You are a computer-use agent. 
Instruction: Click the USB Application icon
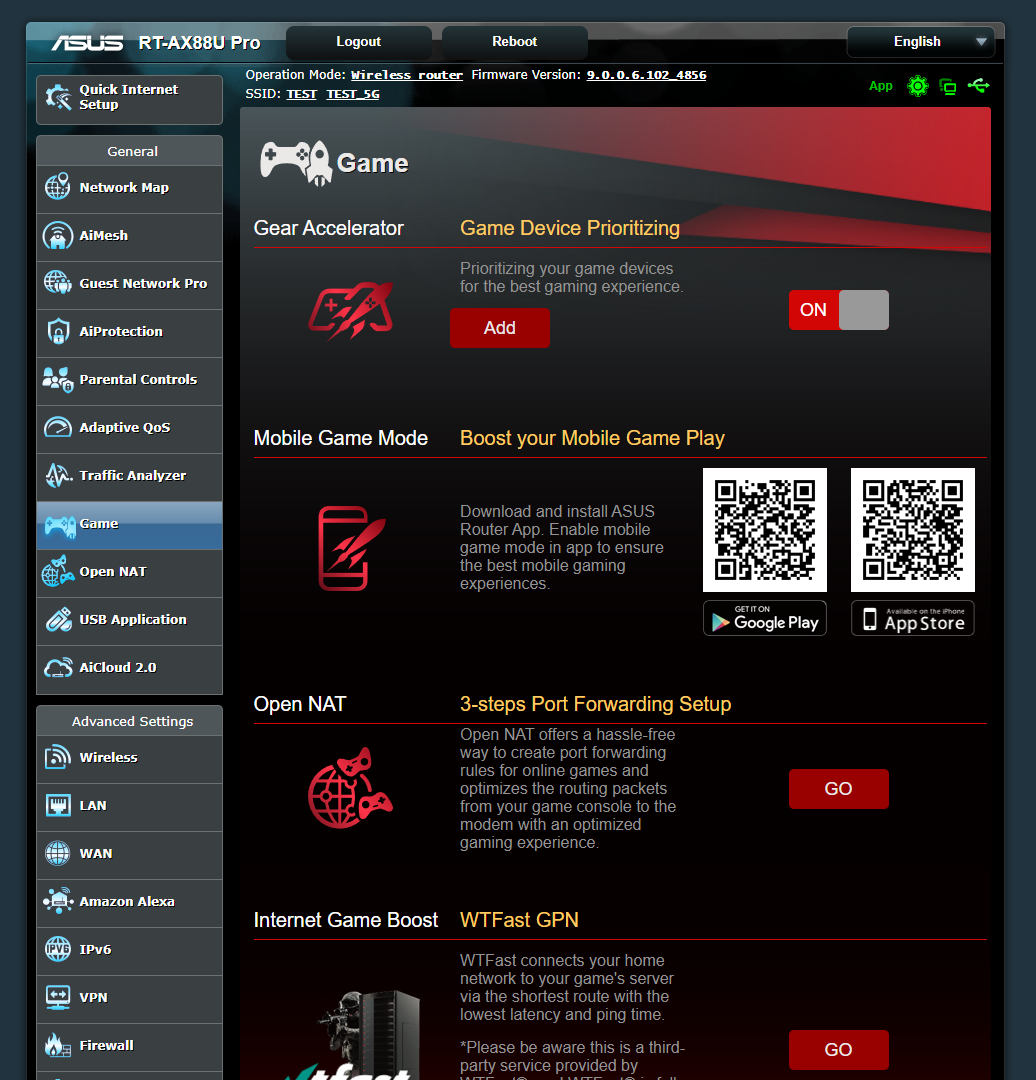(59, 619)
